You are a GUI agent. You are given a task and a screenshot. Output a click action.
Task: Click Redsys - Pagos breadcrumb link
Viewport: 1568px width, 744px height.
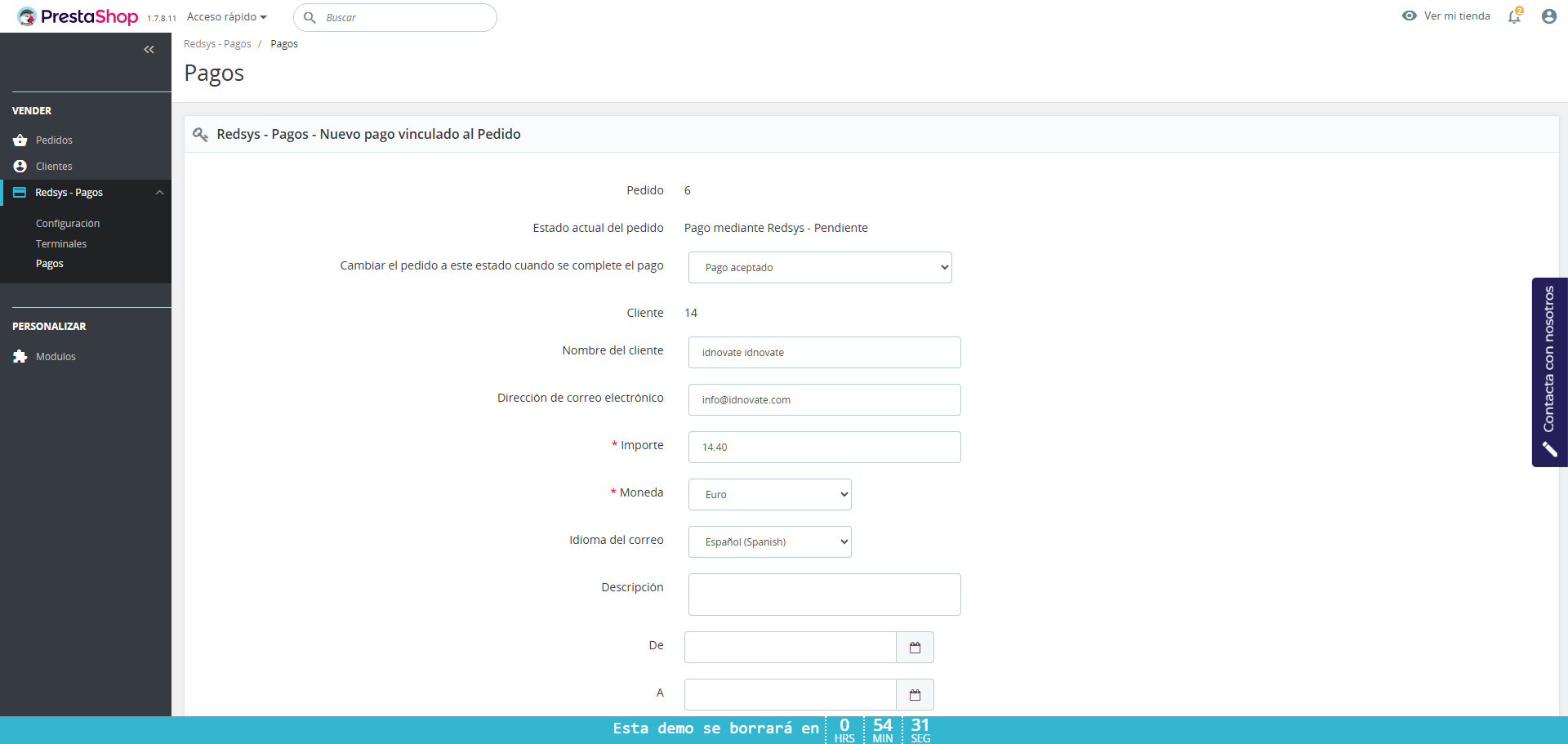(217, 44)
